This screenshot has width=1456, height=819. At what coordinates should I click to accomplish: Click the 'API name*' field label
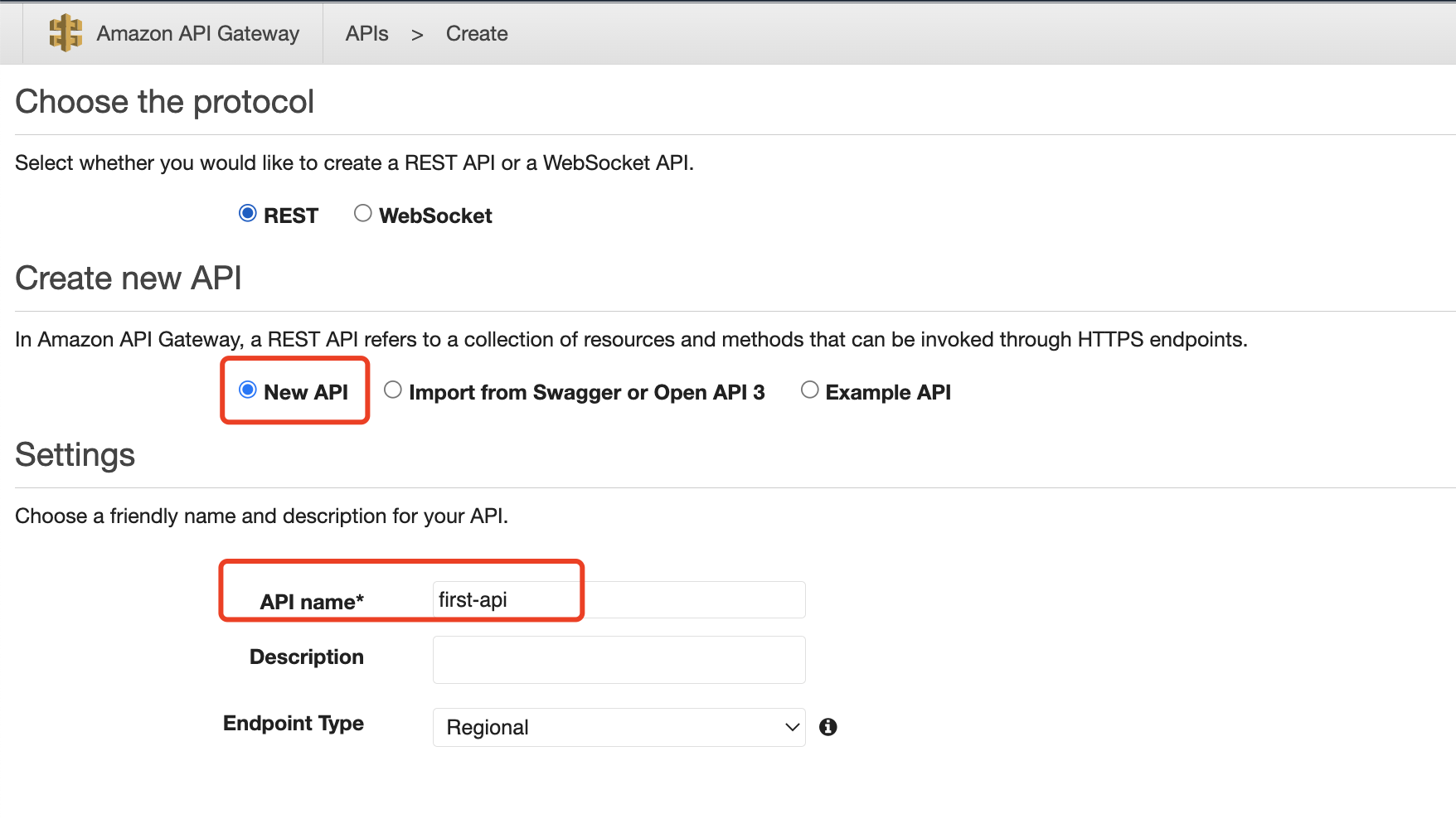click(x=312, y=602)
